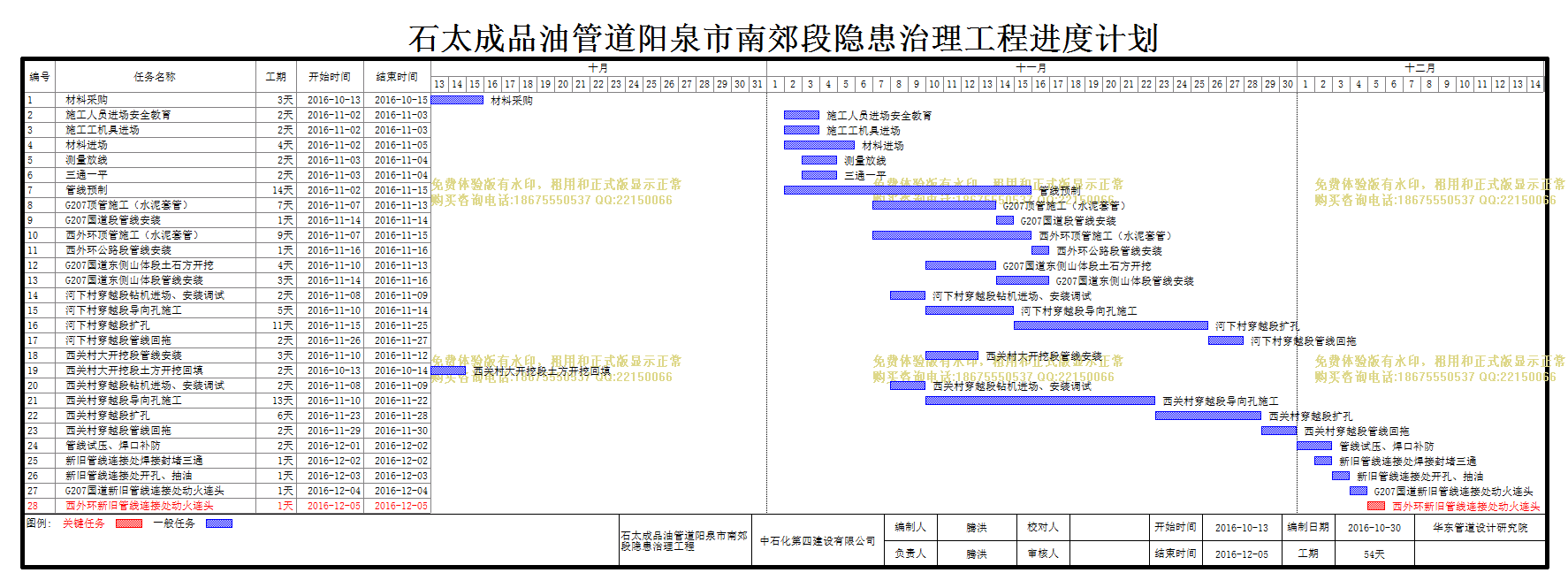This screenshot has width=1568, height=588.
Task: Click the 十一月 month header
Action: tap(1031, 68)
